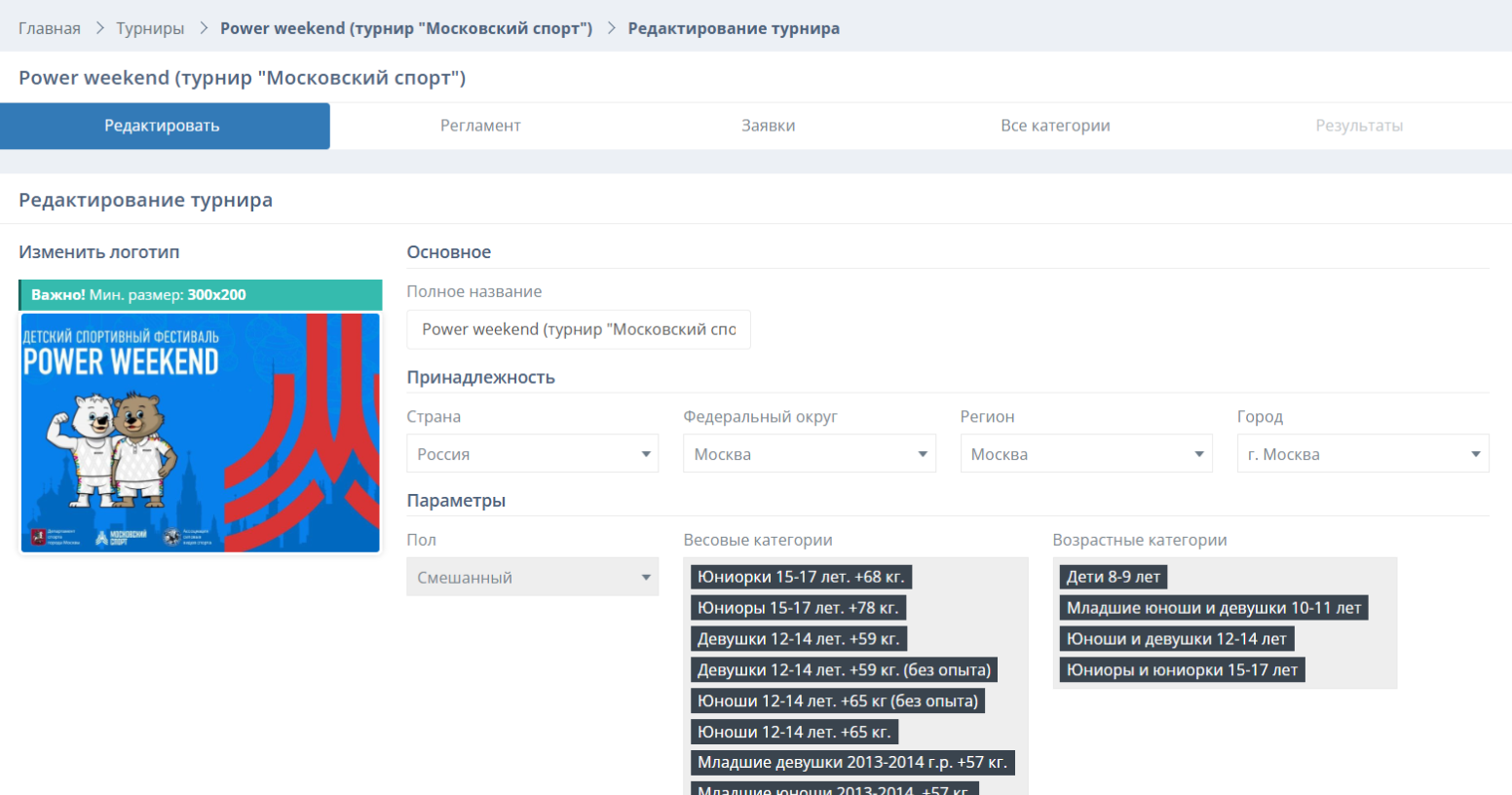Switch to the Заявки tab
Viewport: 1512px width, 795px height.
(768, 126)
